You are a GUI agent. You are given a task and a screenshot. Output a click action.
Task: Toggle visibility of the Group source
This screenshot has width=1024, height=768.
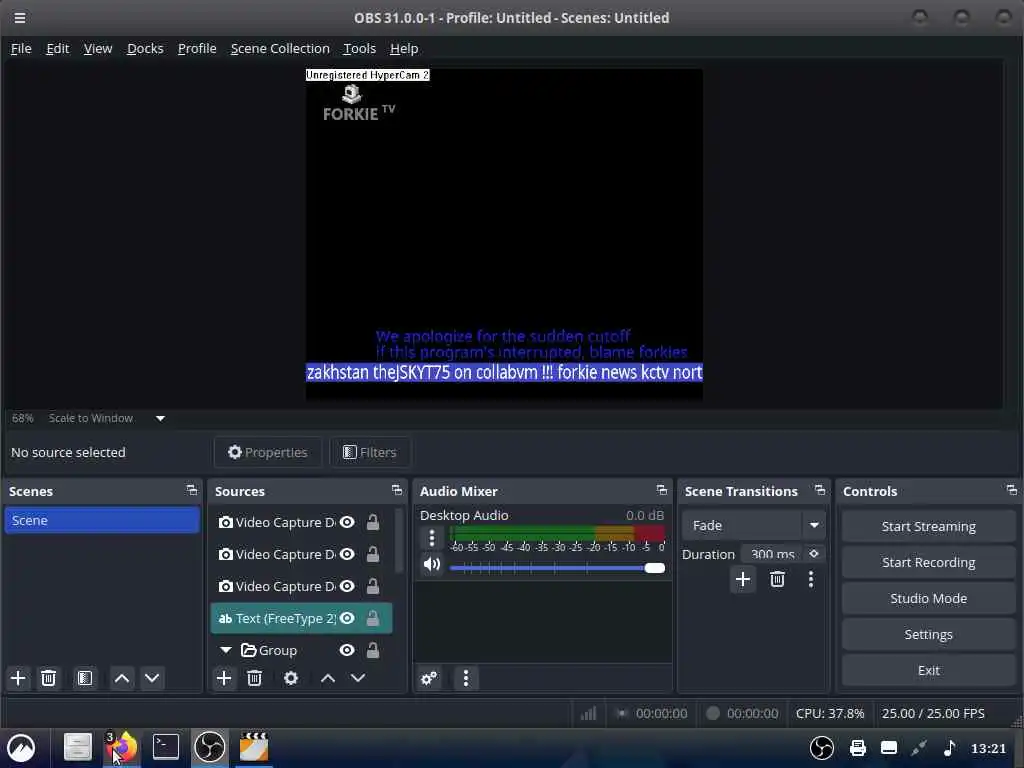coord(347,650)
